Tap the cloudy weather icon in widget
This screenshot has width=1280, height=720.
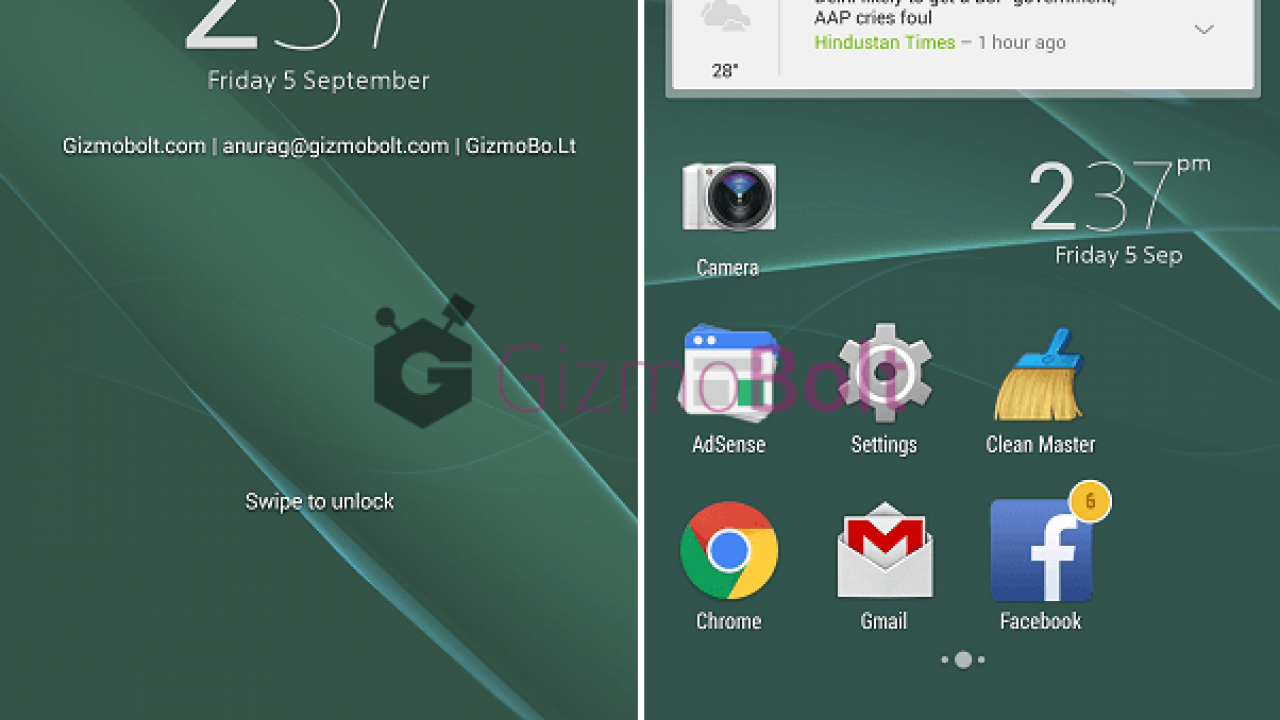[x=725, y=17]
